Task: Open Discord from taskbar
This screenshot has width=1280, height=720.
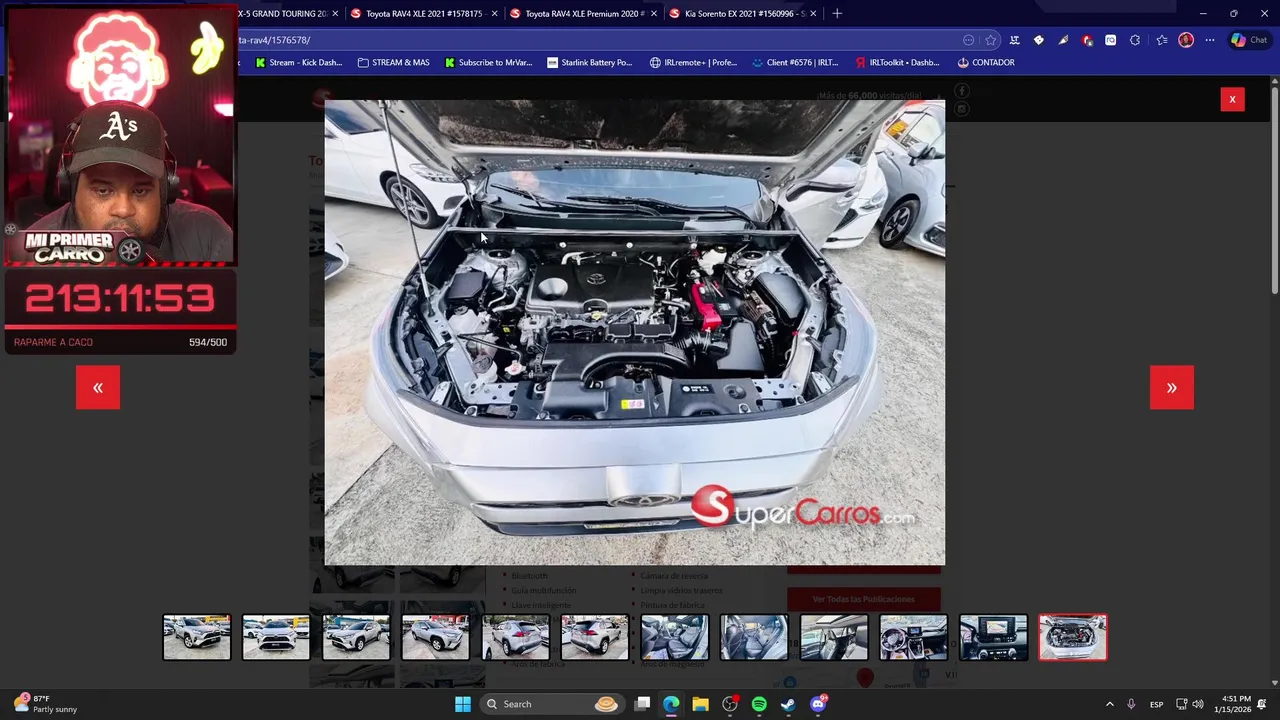Action: tap(818, 704)
